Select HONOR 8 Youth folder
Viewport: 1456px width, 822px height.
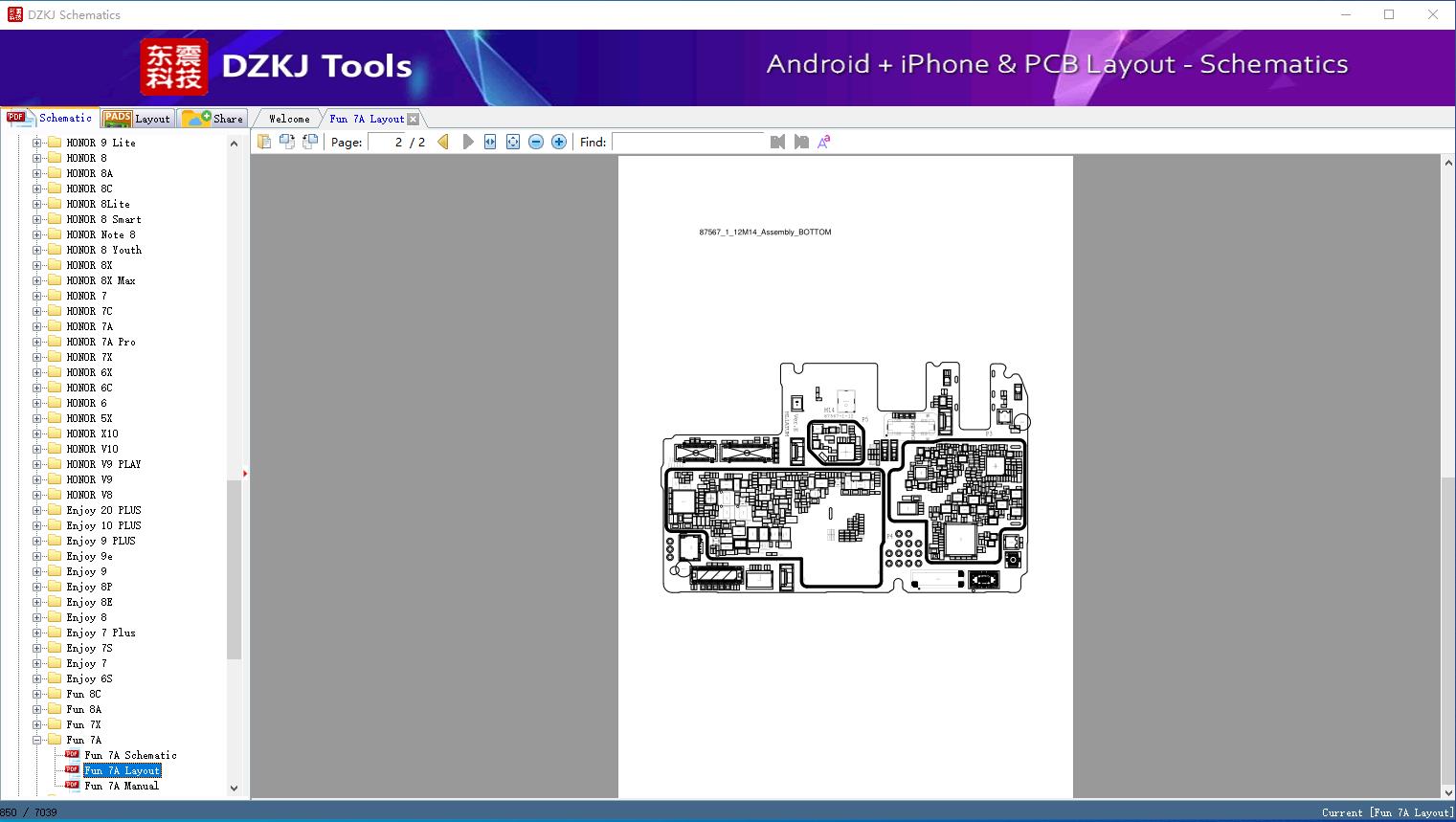pos(103,250)
